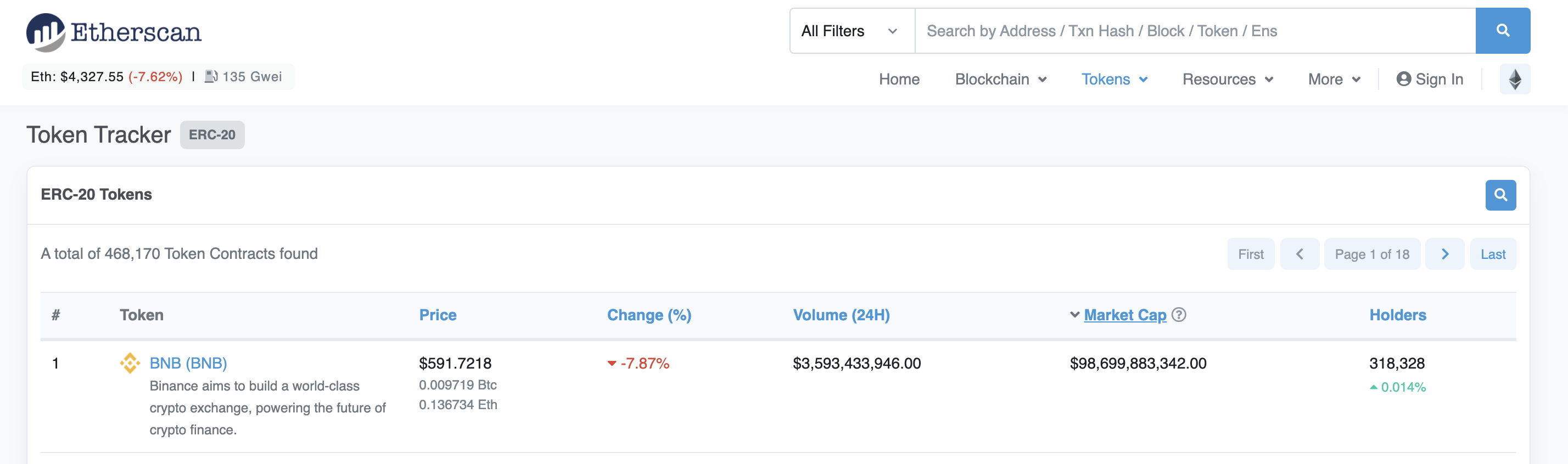Click the BNB token logo icon
Image resolution: width=1568 pixels, height=464 pixels.
pyautogui.click(x=130, y=363)
